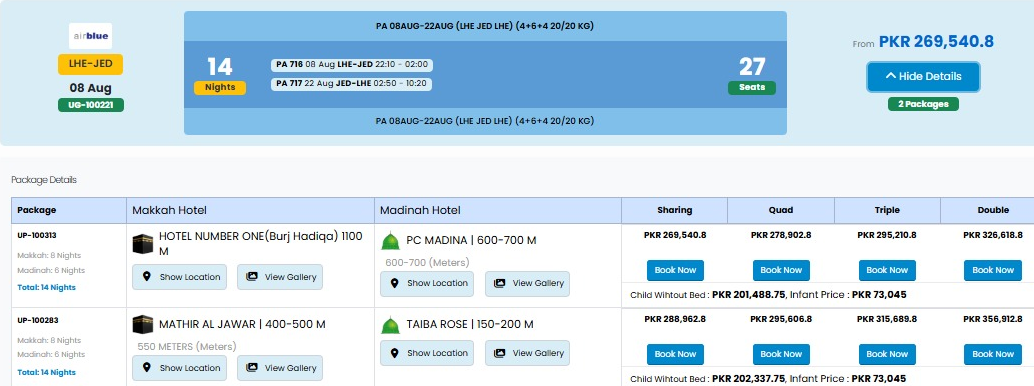
Task: Book Now the PKR 295,210.8 triple option
Action: click(x=887, y=271)
